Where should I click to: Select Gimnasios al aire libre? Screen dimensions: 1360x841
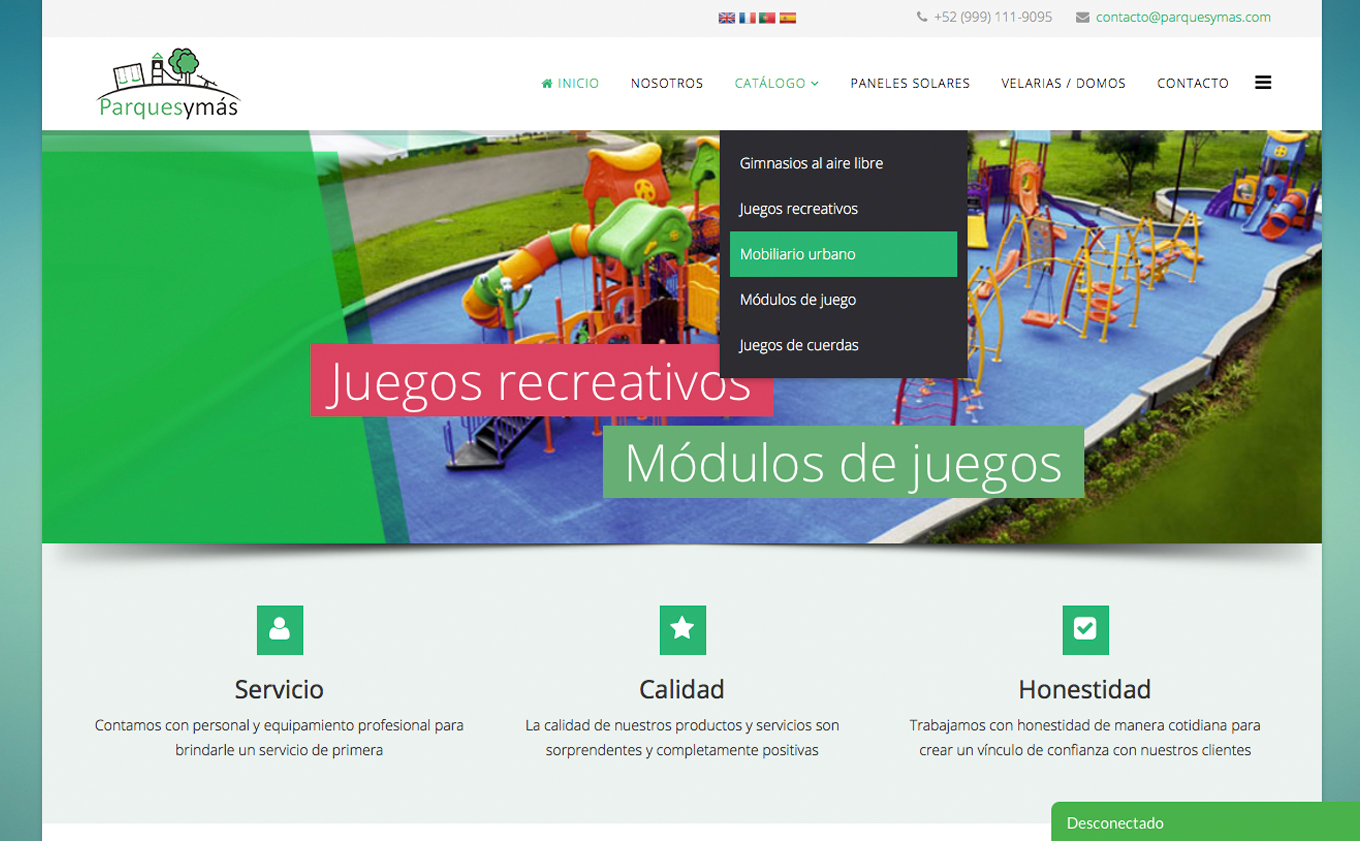pos(843,163)
